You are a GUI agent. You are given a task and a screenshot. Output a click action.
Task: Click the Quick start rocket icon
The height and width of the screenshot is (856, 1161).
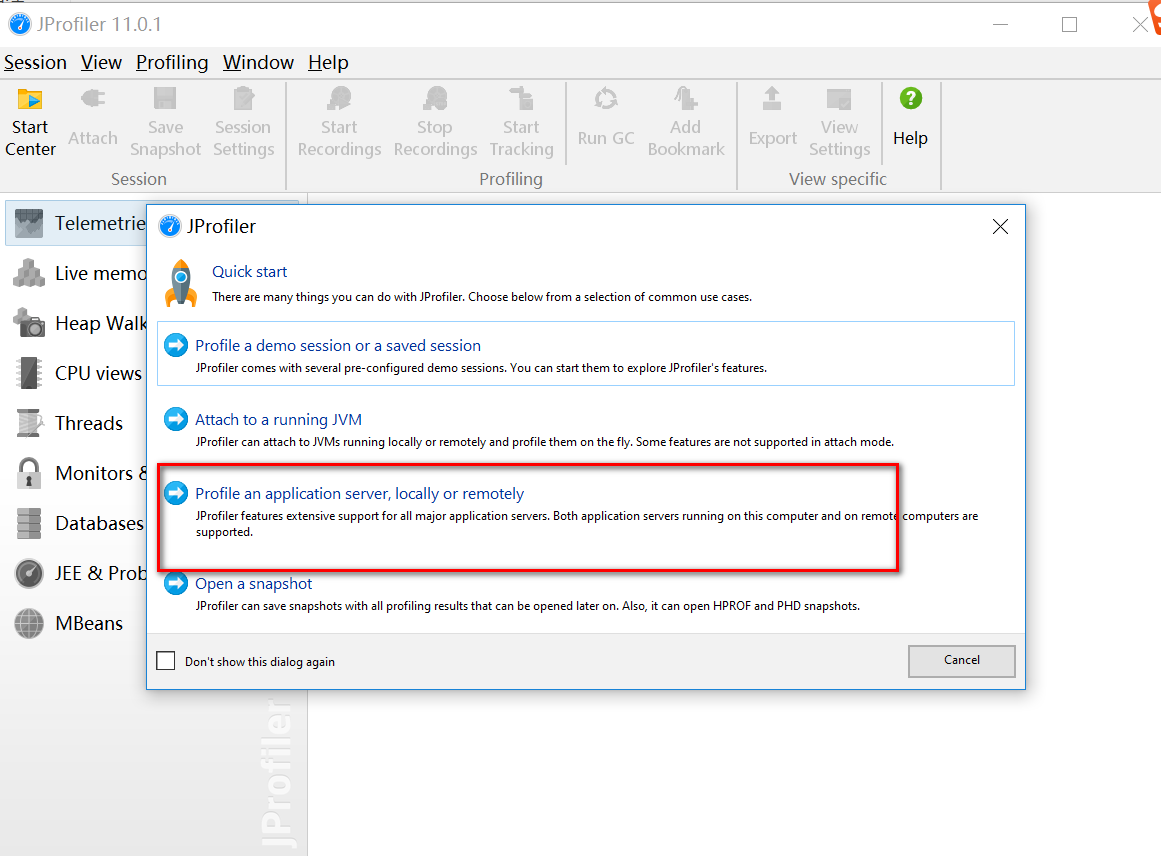181,283
